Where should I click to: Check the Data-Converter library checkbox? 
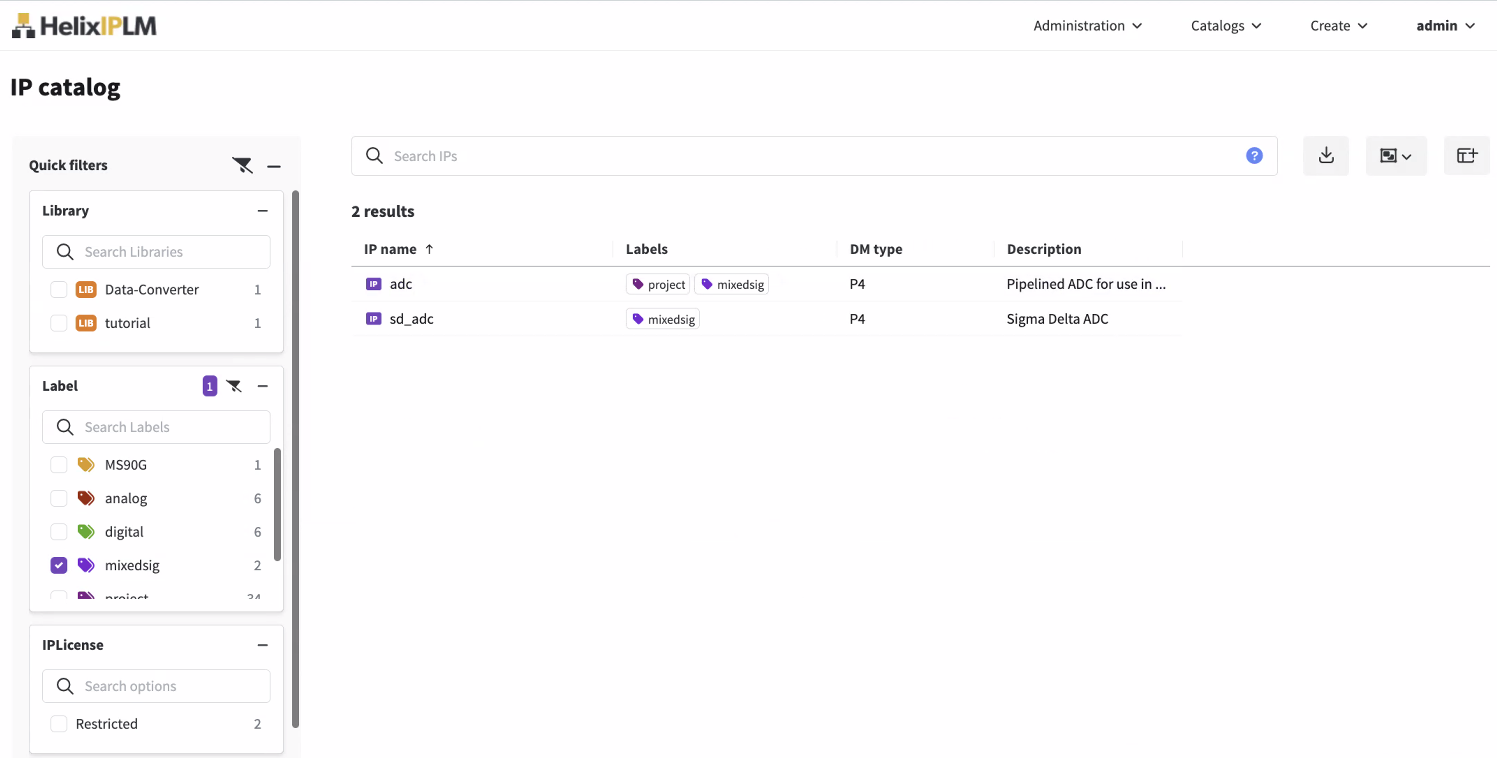click(x=59, y=290)
